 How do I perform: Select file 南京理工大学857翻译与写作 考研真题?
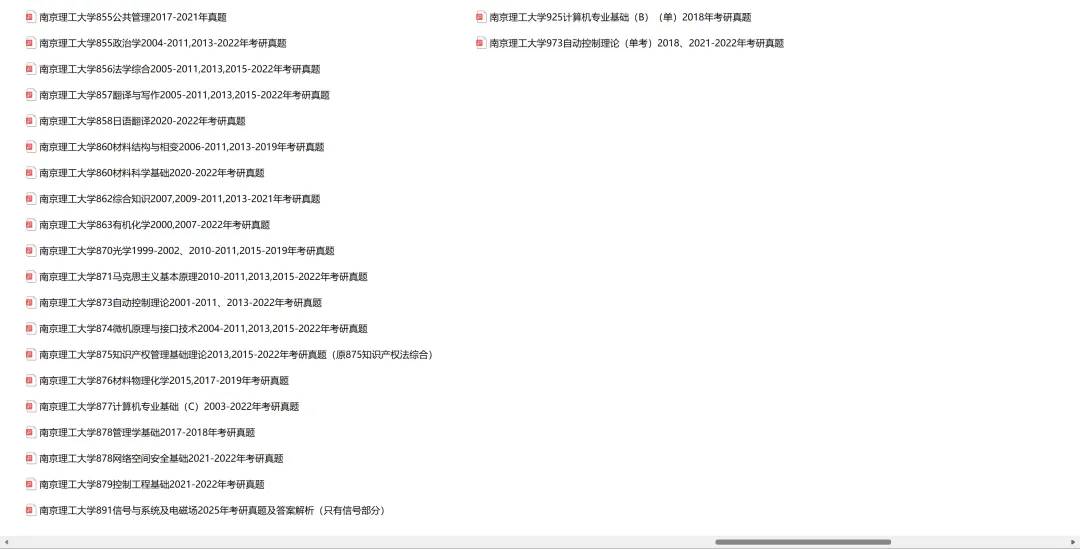coord(185,95)
